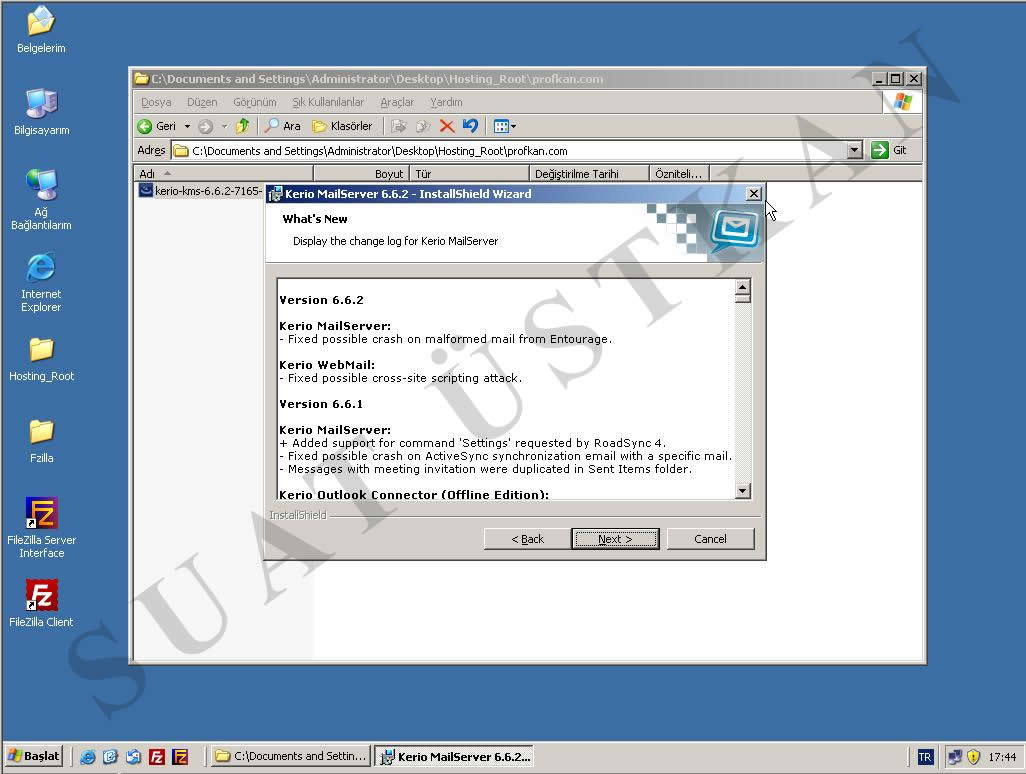Click the Version 6.6.1 heading text
The height and width of the screenshot is (774, 1026).
(x=321, y=404)
